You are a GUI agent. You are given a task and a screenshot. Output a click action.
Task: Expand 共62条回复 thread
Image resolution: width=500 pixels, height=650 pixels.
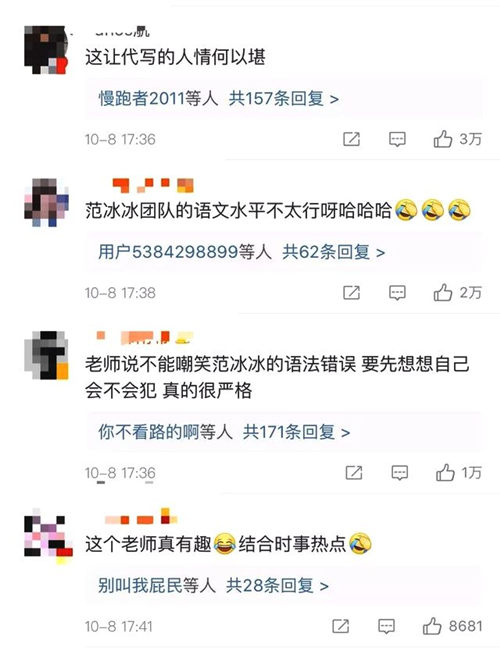(x=333, y=252)
